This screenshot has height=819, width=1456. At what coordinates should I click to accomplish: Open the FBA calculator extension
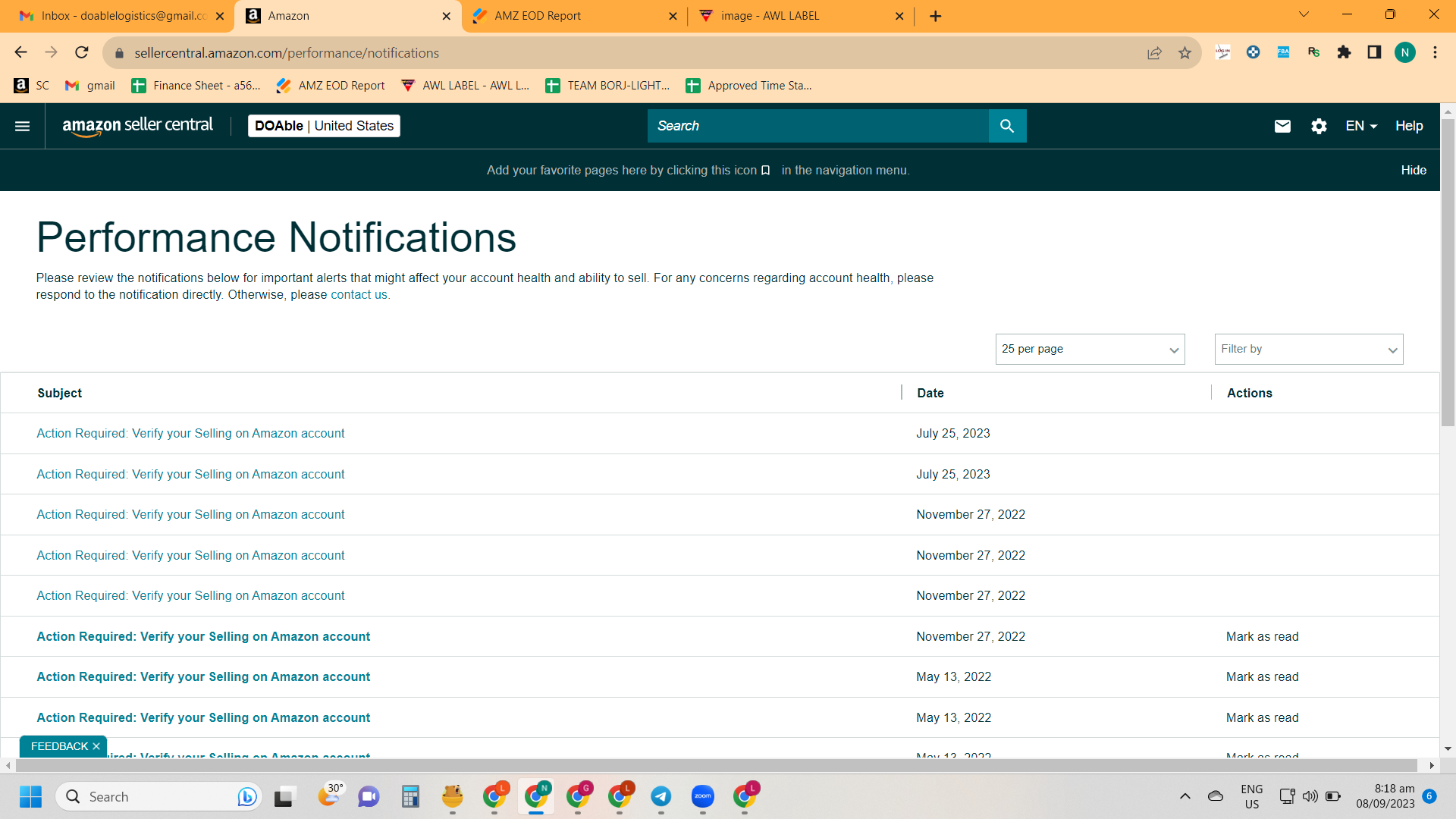(x=1283, y=52)
